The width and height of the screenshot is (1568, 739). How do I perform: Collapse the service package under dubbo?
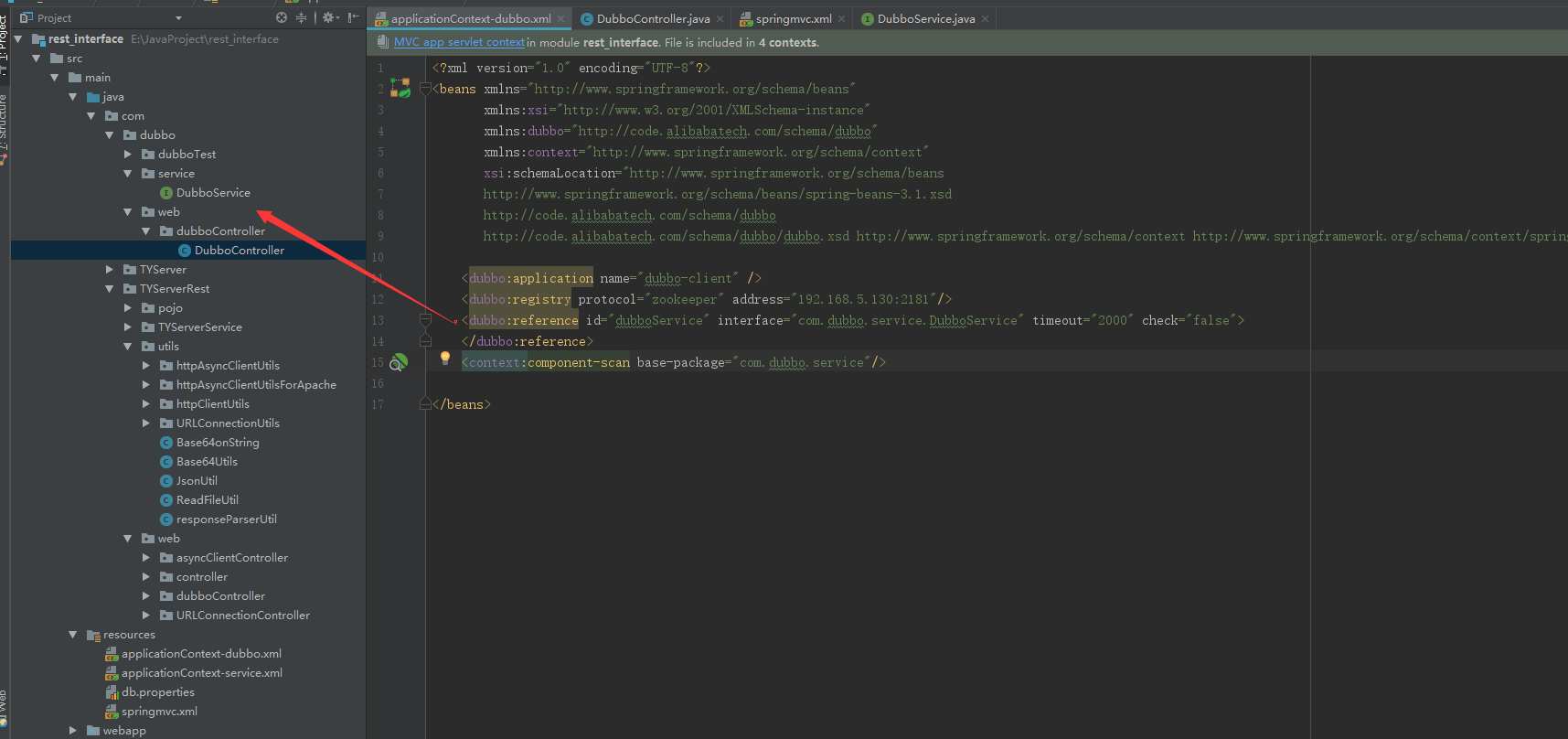point(127,174)
